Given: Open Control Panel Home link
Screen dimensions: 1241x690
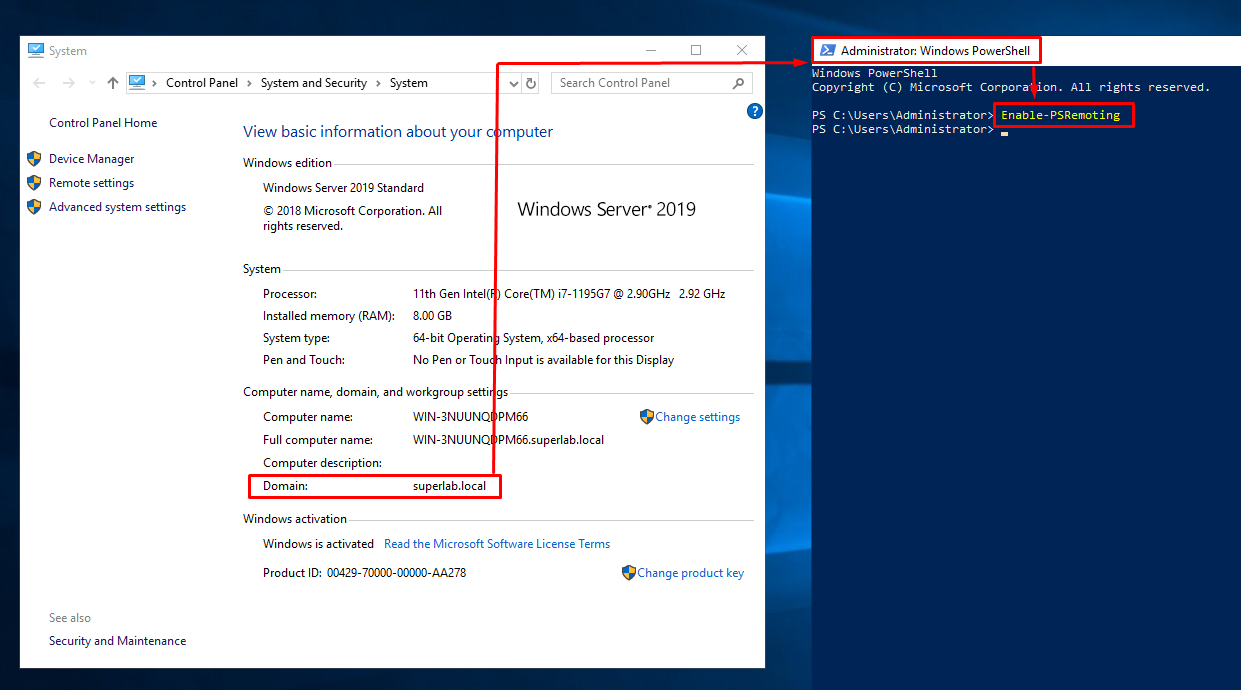Looking at the screenshot, I should 103,123.
